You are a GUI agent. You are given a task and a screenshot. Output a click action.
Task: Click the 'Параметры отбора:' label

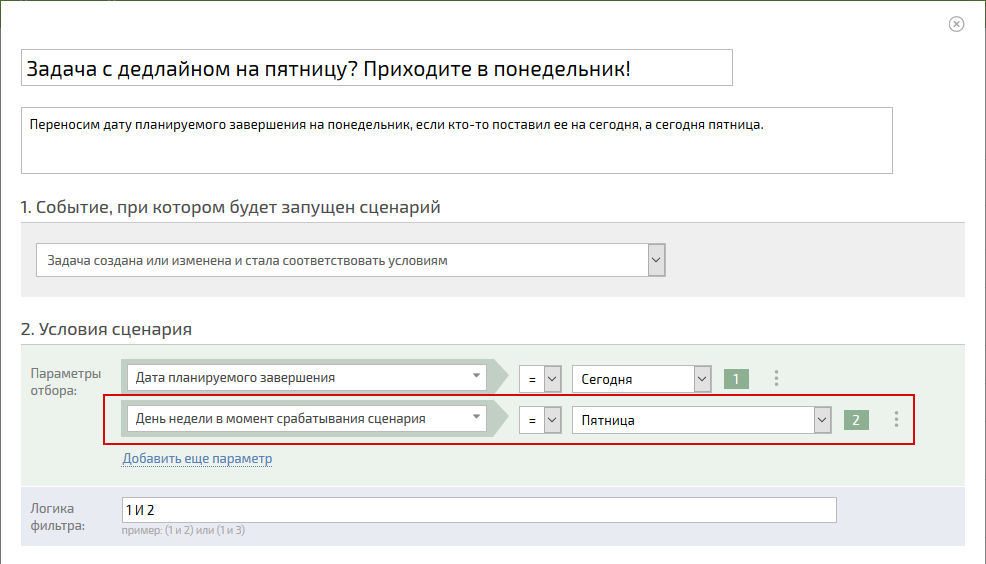point(65,382)
